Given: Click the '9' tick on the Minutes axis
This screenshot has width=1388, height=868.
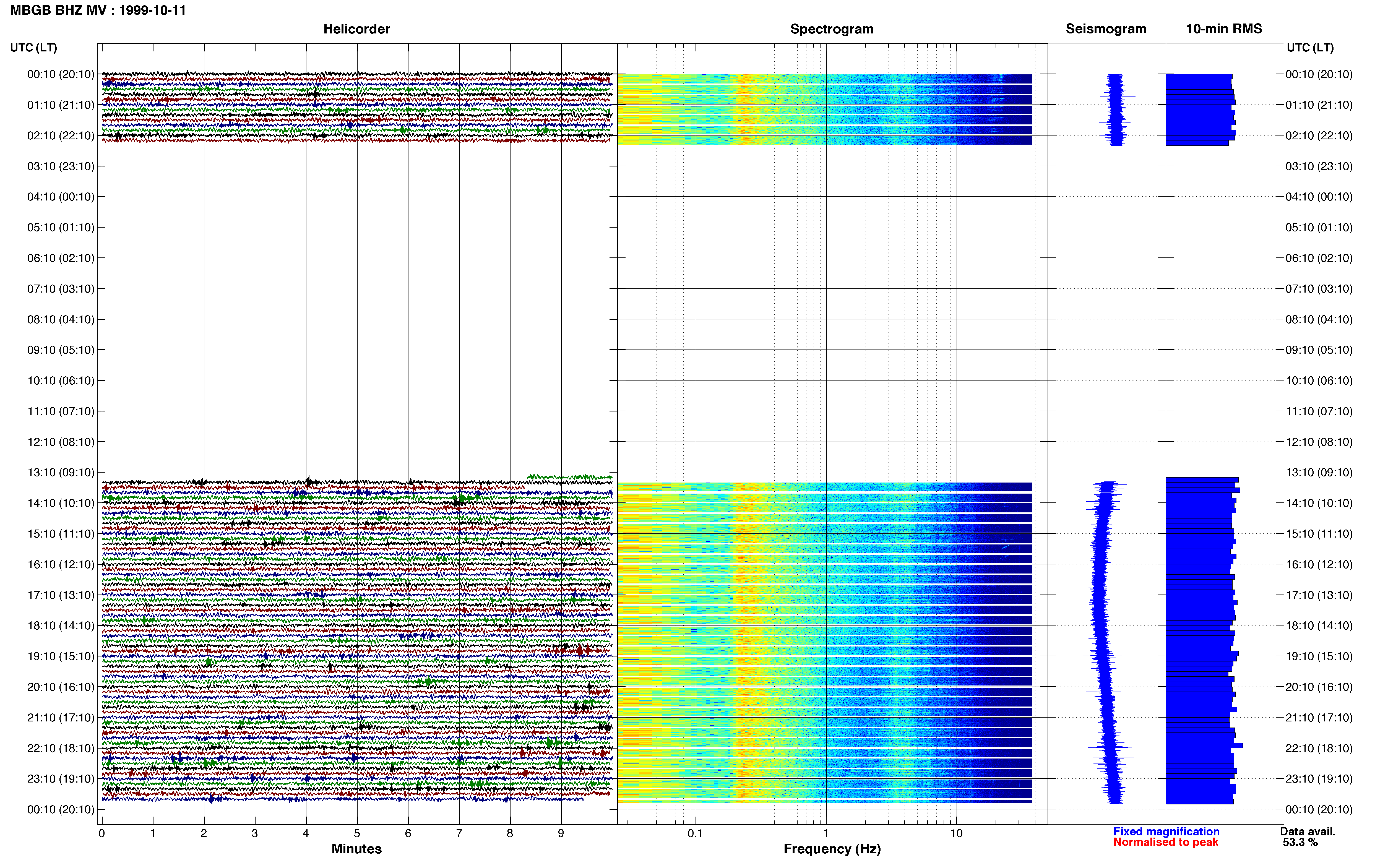Looking at the screenshot, I should (x=561, y=833).
